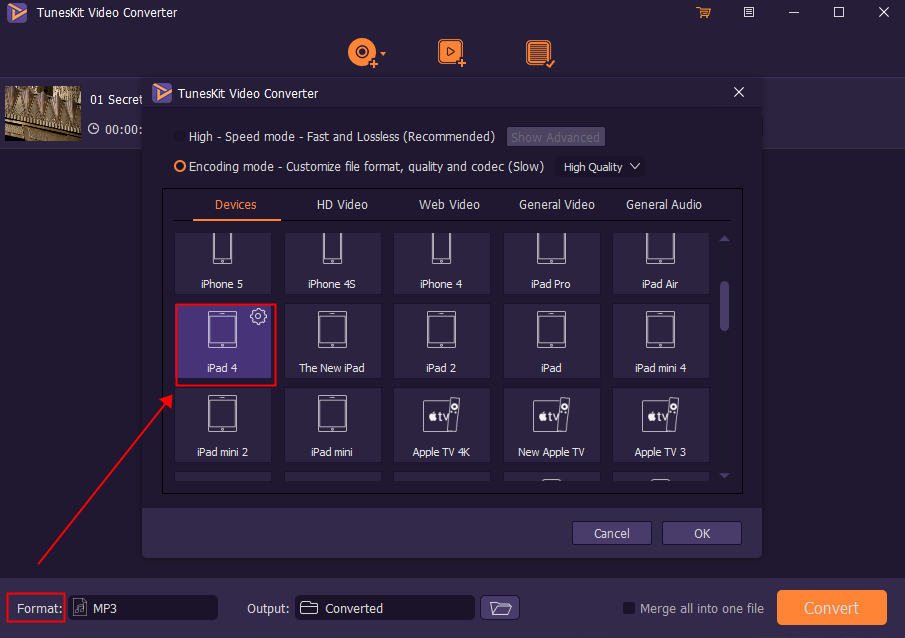Click the Show Advanced button
This screenshot has width=905, height=638.
point(555,137)
